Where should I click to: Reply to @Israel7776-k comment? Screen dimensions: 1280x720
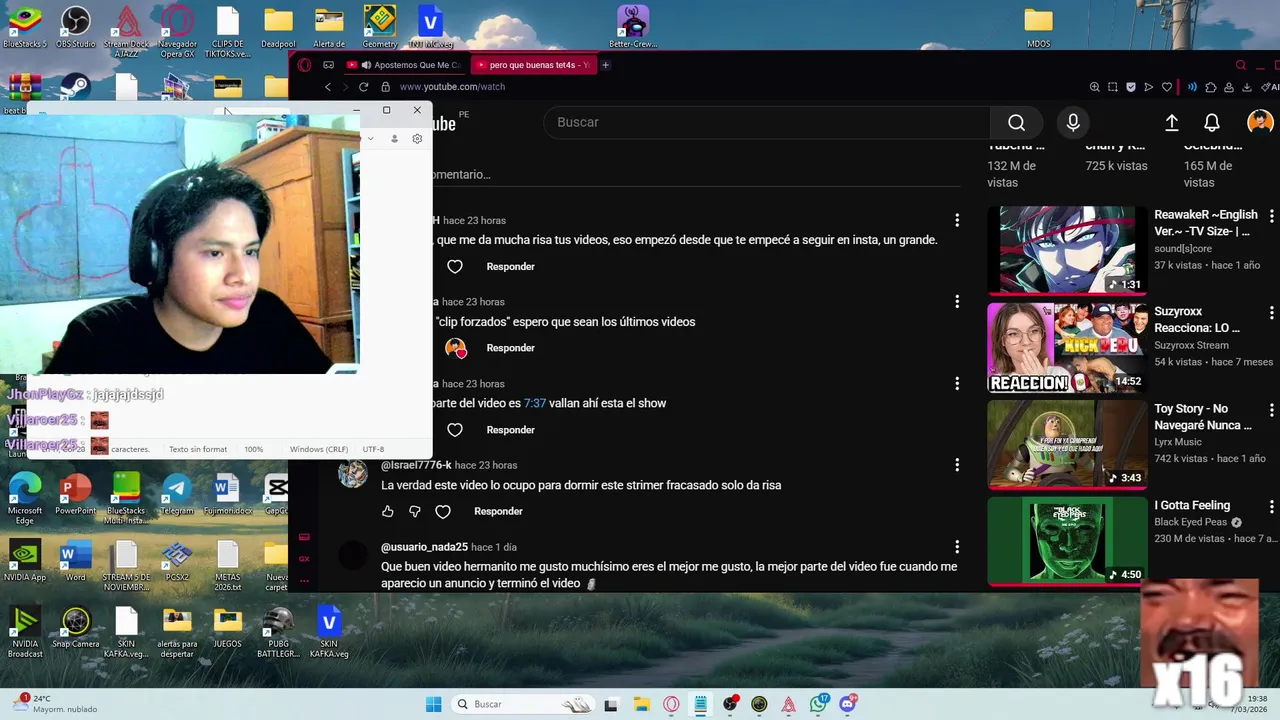pos(498,511)
